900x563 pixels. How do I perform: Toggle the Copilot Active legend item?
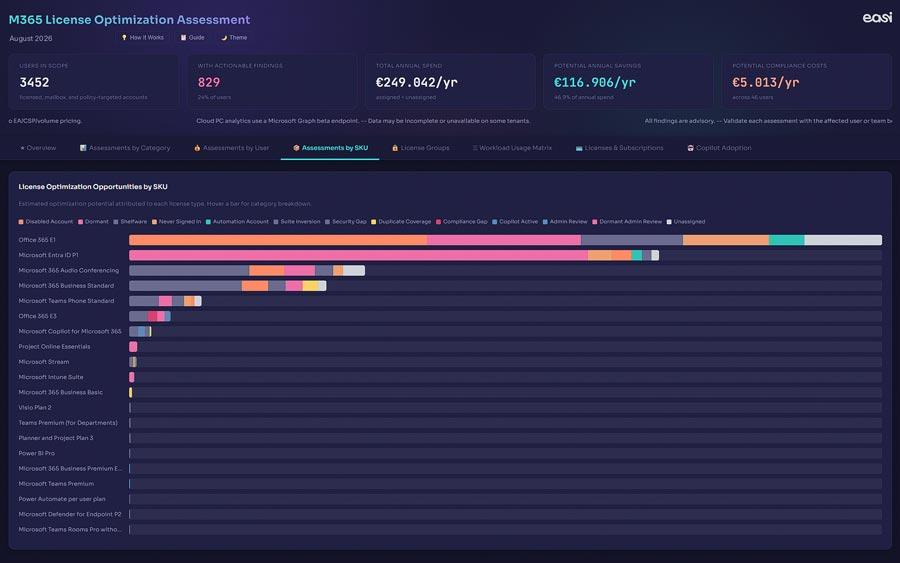click(x=515, y=222)
